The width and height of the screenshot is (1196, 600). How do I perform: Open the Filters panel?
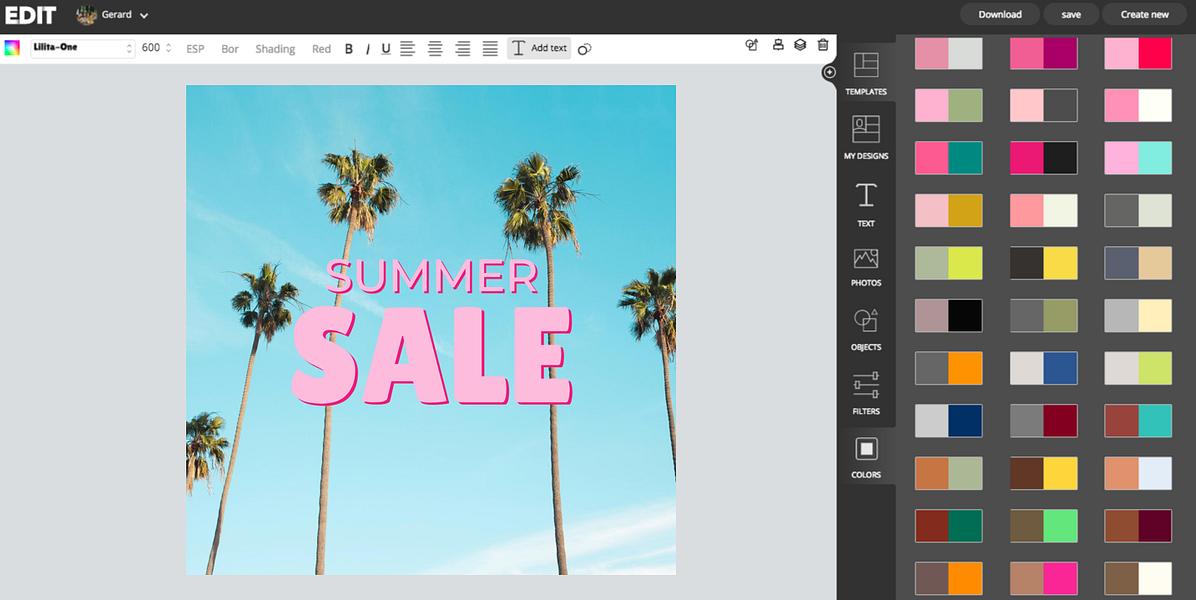(x=866, y=393)
